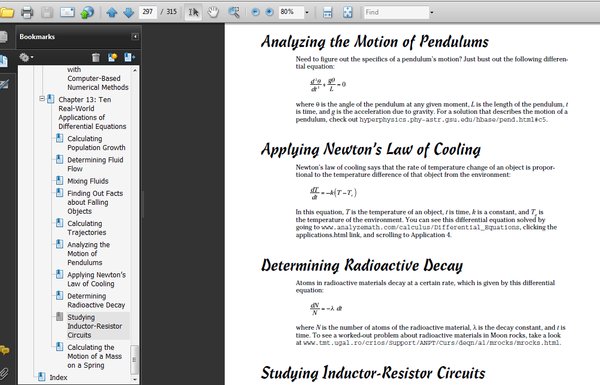600x385 pixels.
Task: Open the Find options dropdown arrow
Action: (x=432, y=12)
